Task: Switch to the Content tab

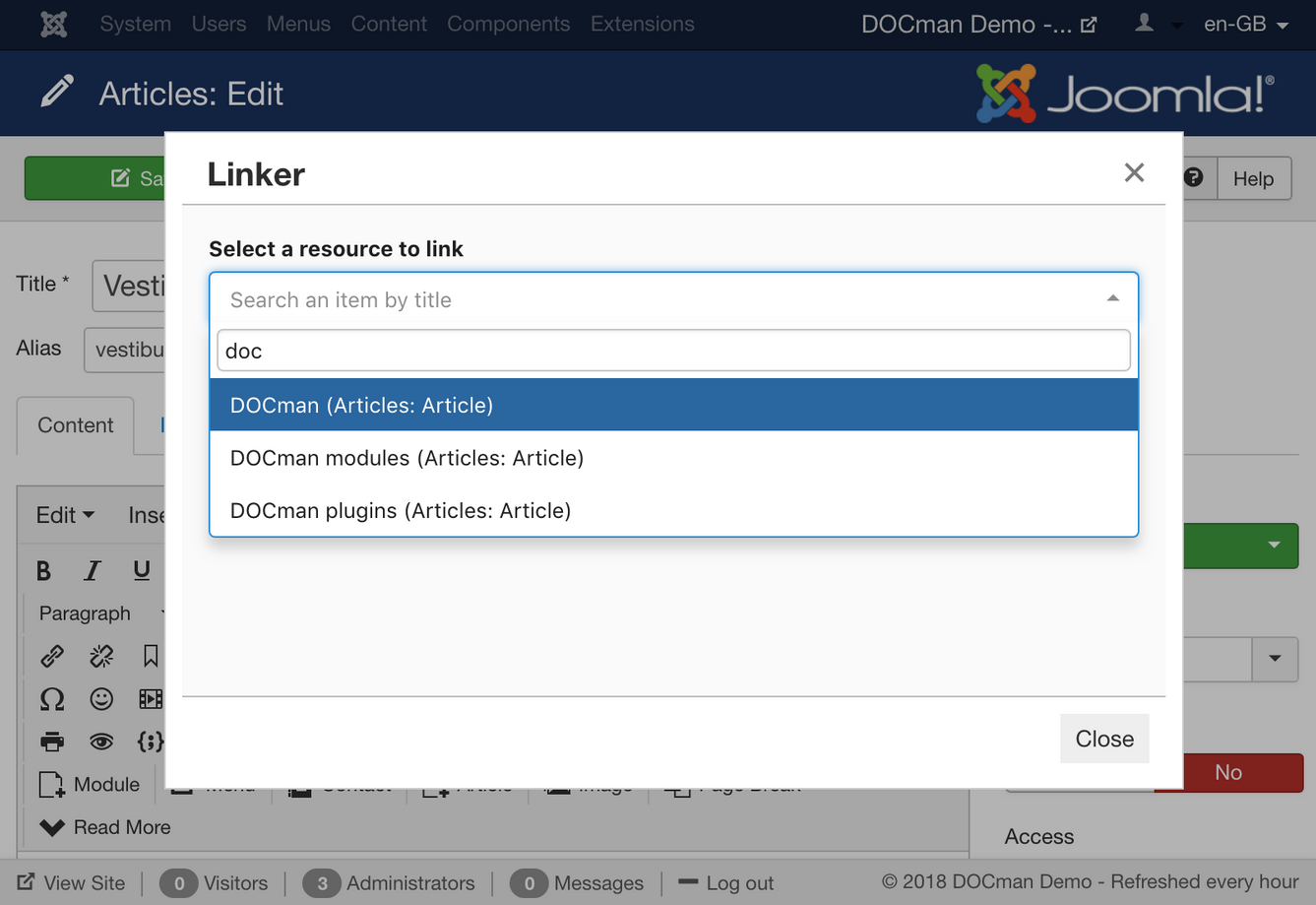Action: [76, 425]
